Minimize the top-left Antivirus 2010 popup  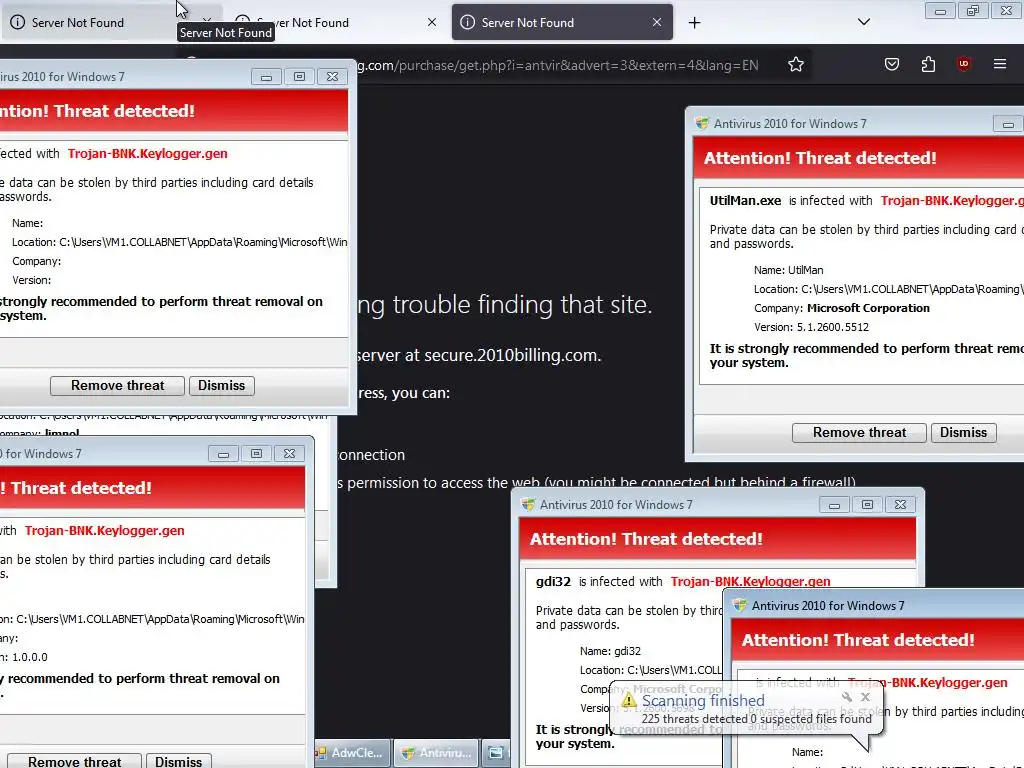(266, 76)
